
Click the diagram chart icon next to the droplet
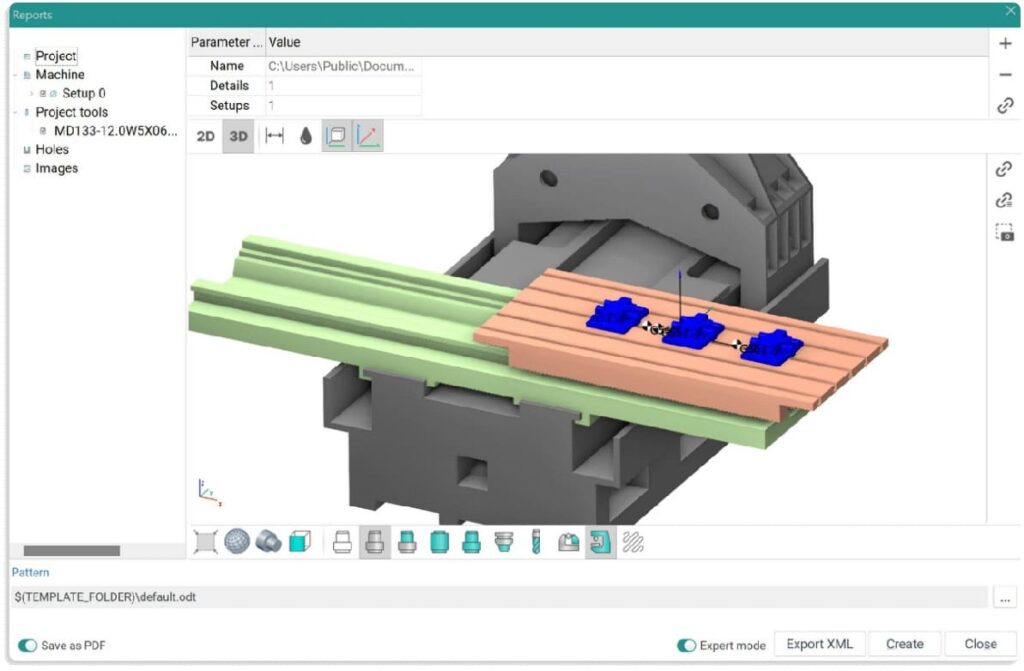pos(367,136)
